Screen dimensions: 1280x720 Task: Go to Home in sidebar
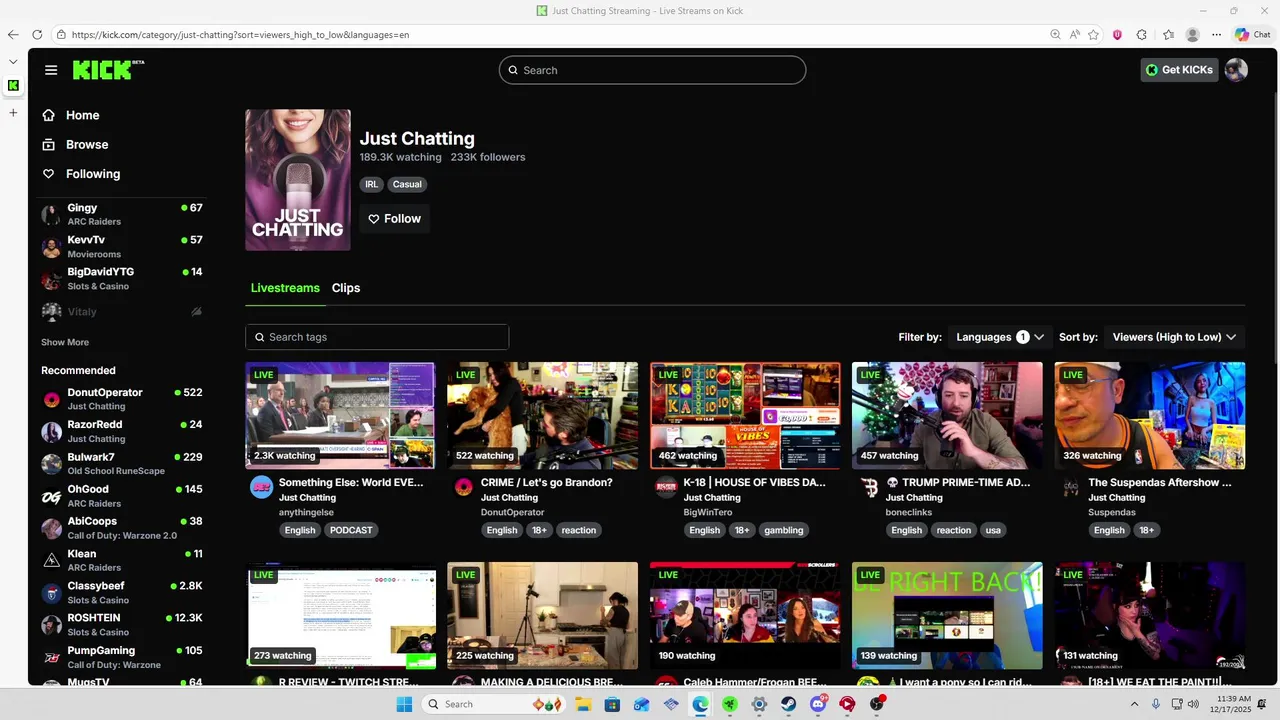click(83, 115)
